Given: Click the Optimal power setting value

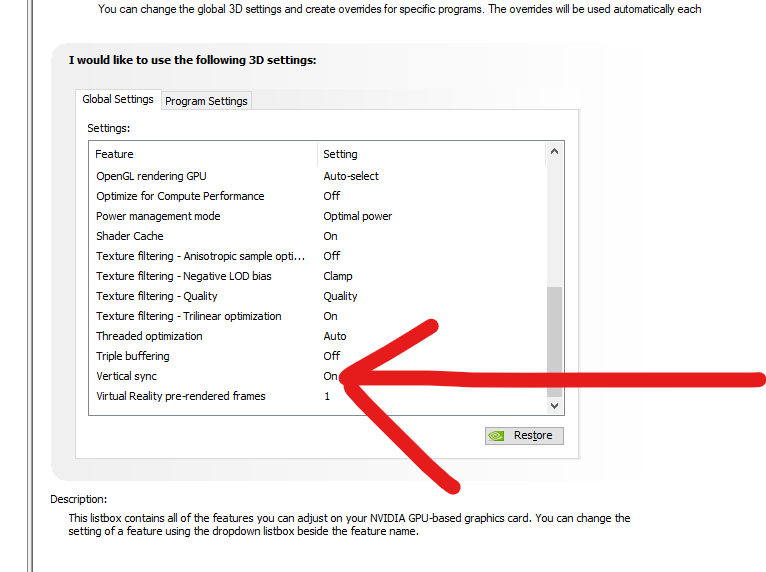Looking at the screenshot, I should pyautogui.click(x=358, y=216).
